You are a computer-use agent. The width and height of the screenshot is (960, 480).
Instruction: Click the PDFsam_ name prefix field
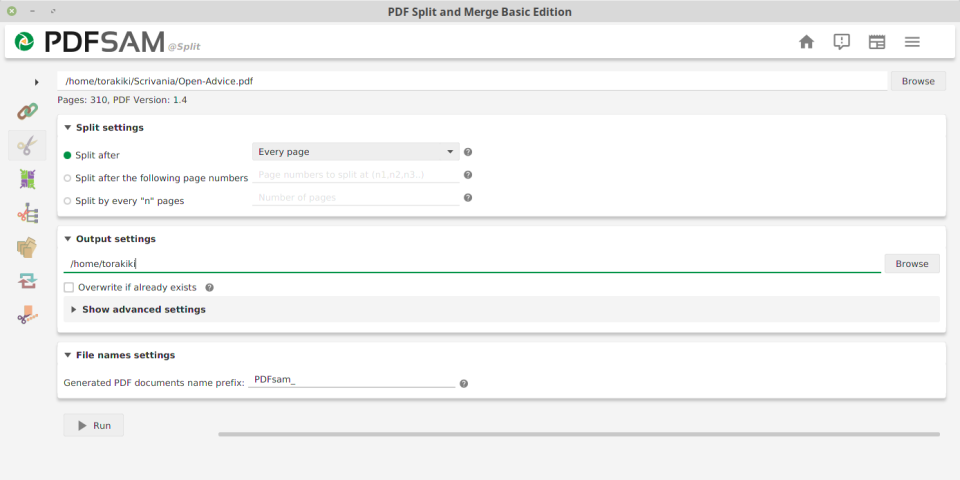click(351, 380)
